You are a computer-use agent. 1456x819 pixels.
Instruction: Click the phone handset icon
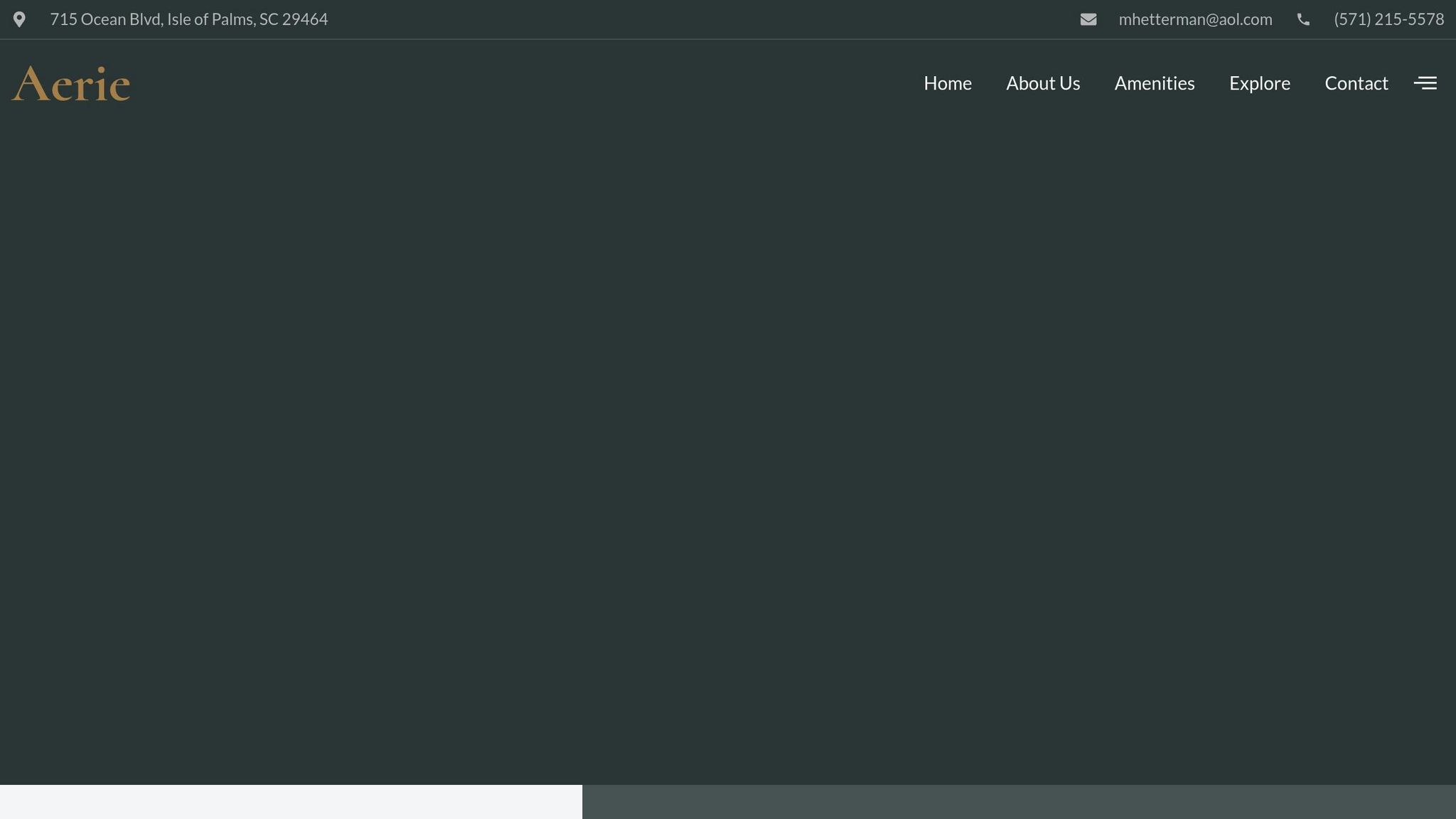point(1302,19)
